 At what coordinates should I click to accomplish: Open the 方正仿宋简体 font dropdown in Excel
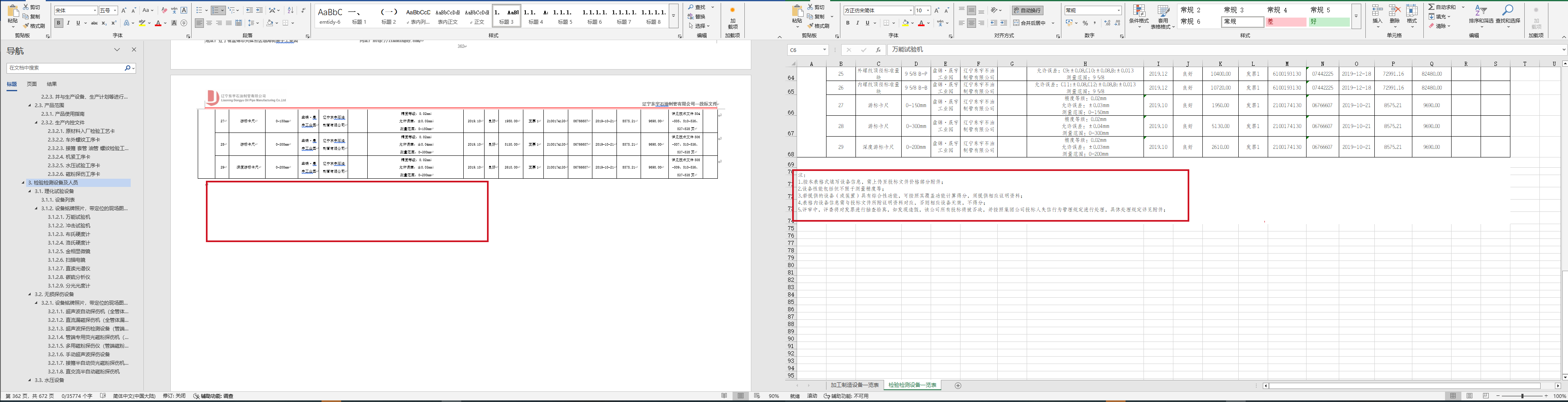coord(911,10)
